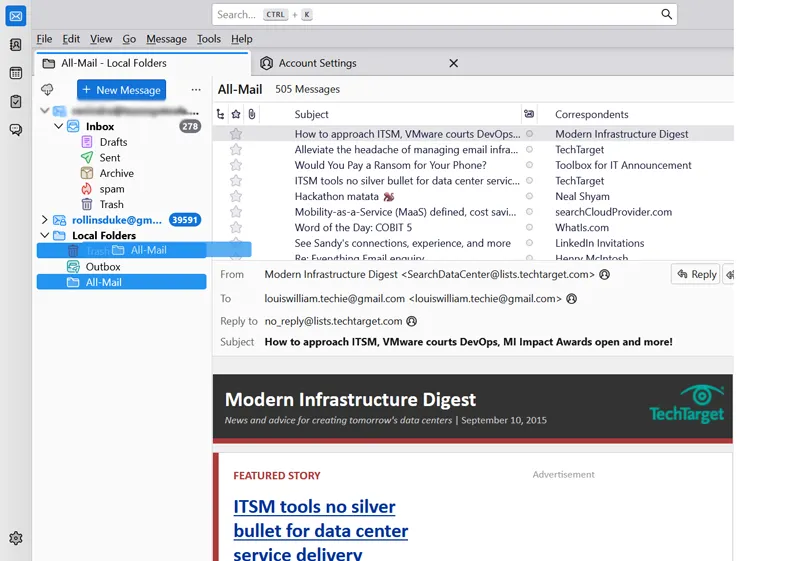
Task: Open the Tools menu
Action: click(x=208, y=39)
